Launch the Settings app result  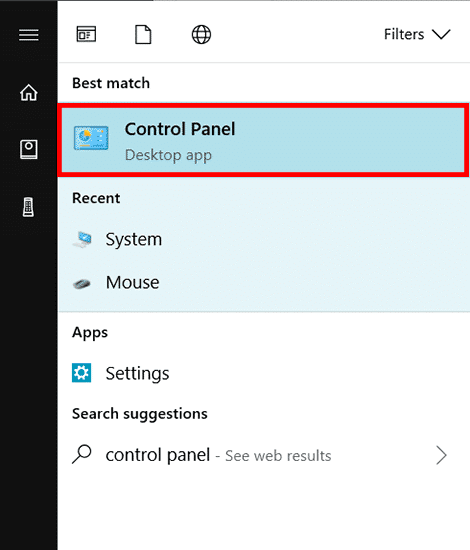[x=264, y=373]
